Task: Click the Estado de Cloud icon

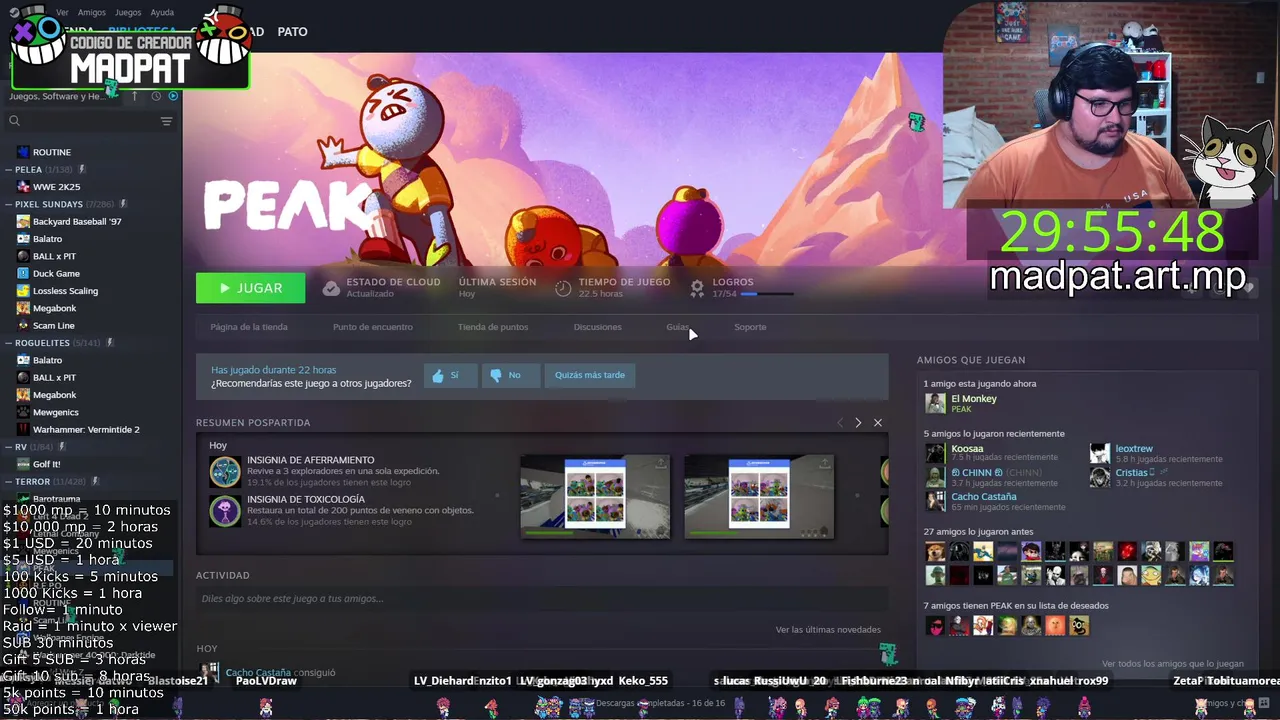Action: 331,288
